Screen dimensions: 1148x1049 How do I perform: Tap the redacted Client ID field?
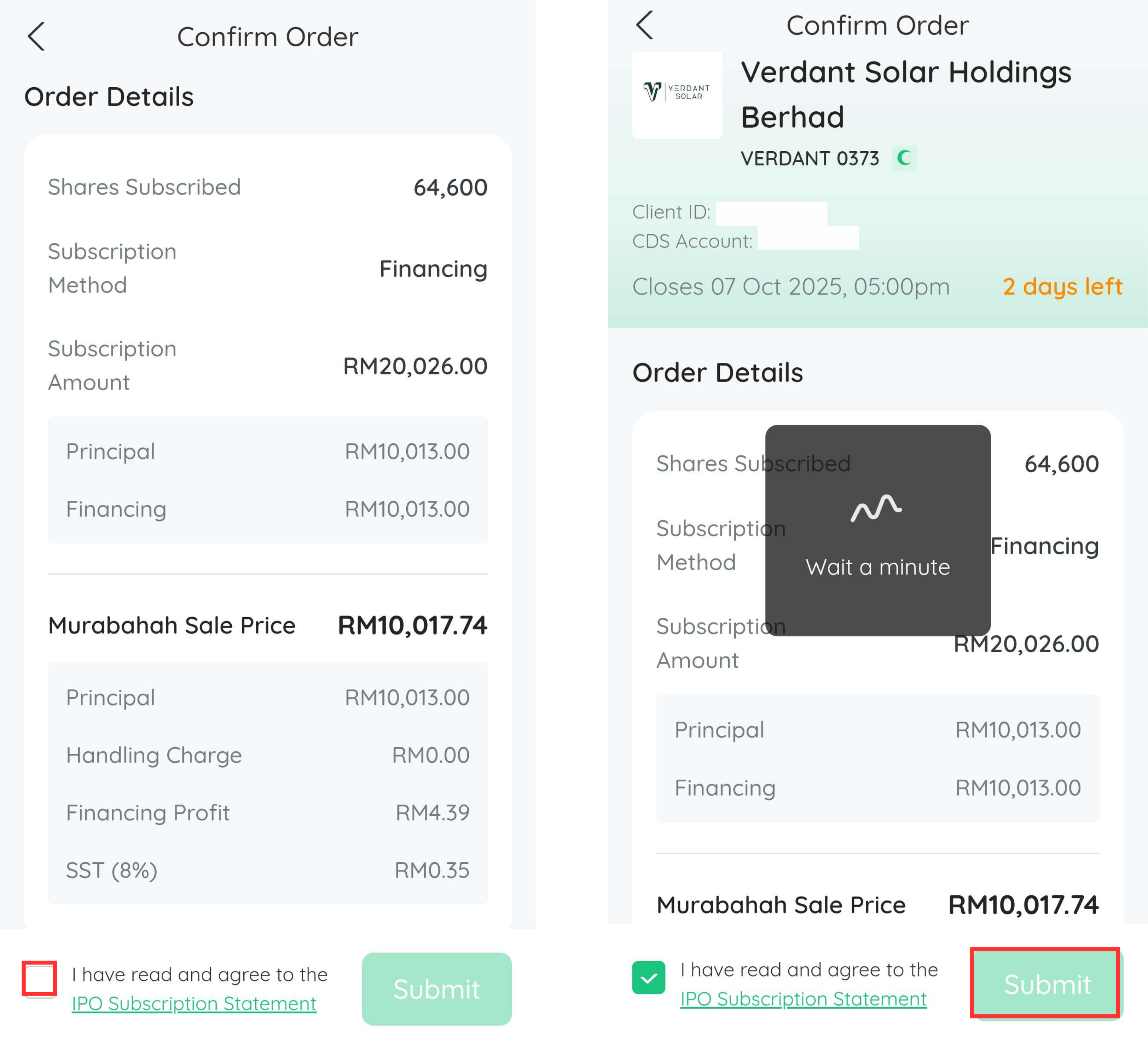tap(771, 213)
